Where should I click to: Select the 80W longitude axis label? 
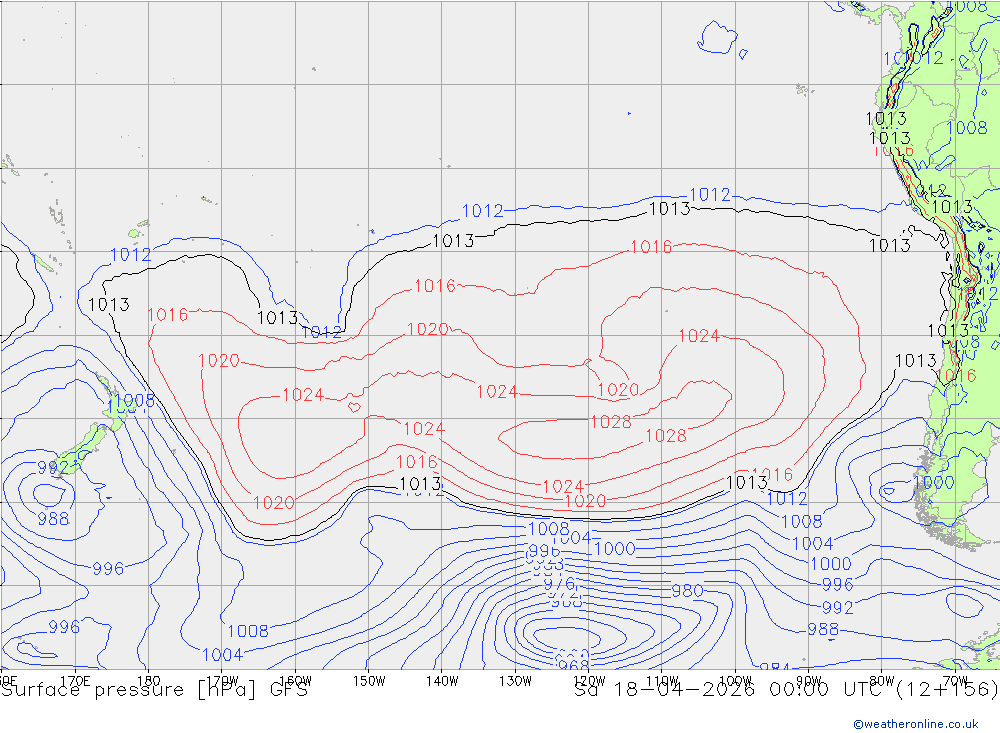pos(882,681)
